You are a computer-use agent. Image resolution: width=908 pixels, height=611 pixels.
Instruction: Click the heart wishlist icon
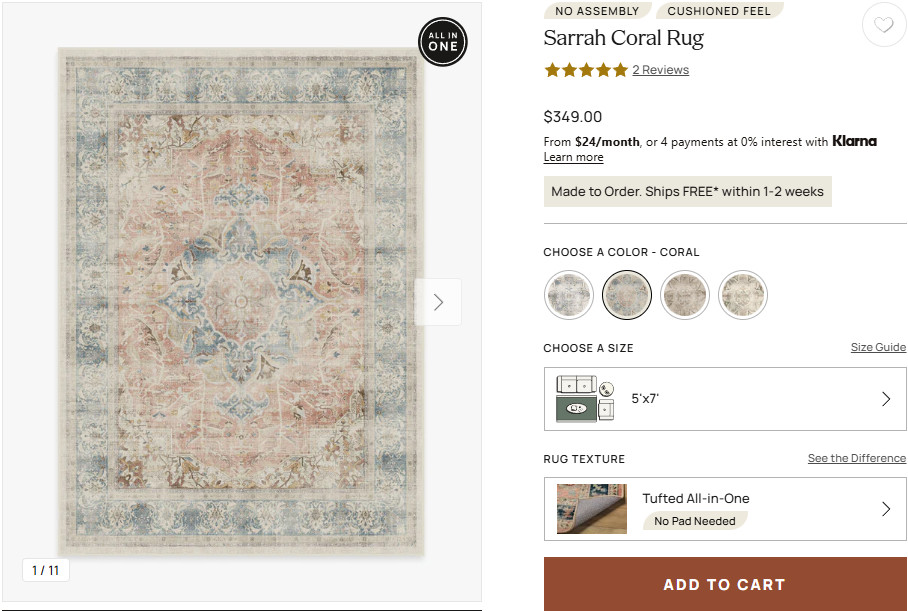(x=884, y=26)
